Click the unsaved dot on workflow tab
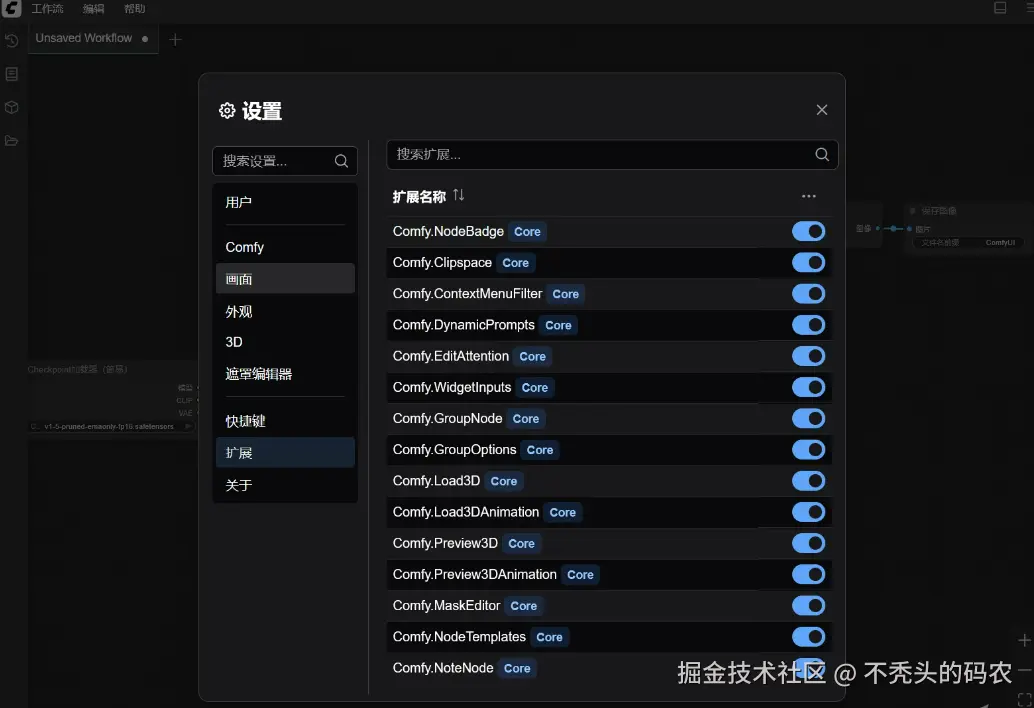The height and width of the screenshot is (708, 1034). pos(145,39)
